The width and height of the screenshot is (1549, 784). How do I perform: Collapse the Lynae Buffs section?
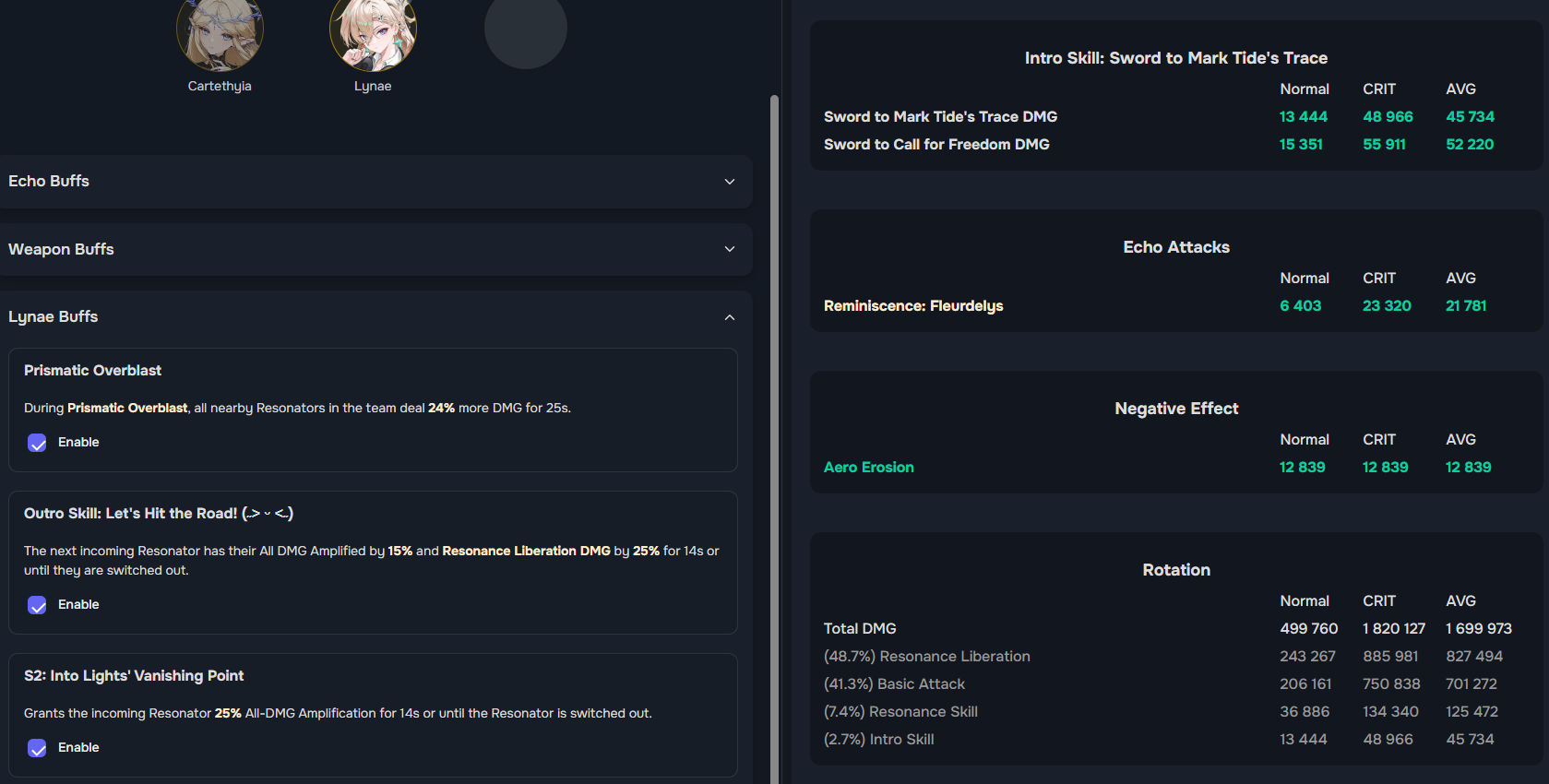point(729,317)
